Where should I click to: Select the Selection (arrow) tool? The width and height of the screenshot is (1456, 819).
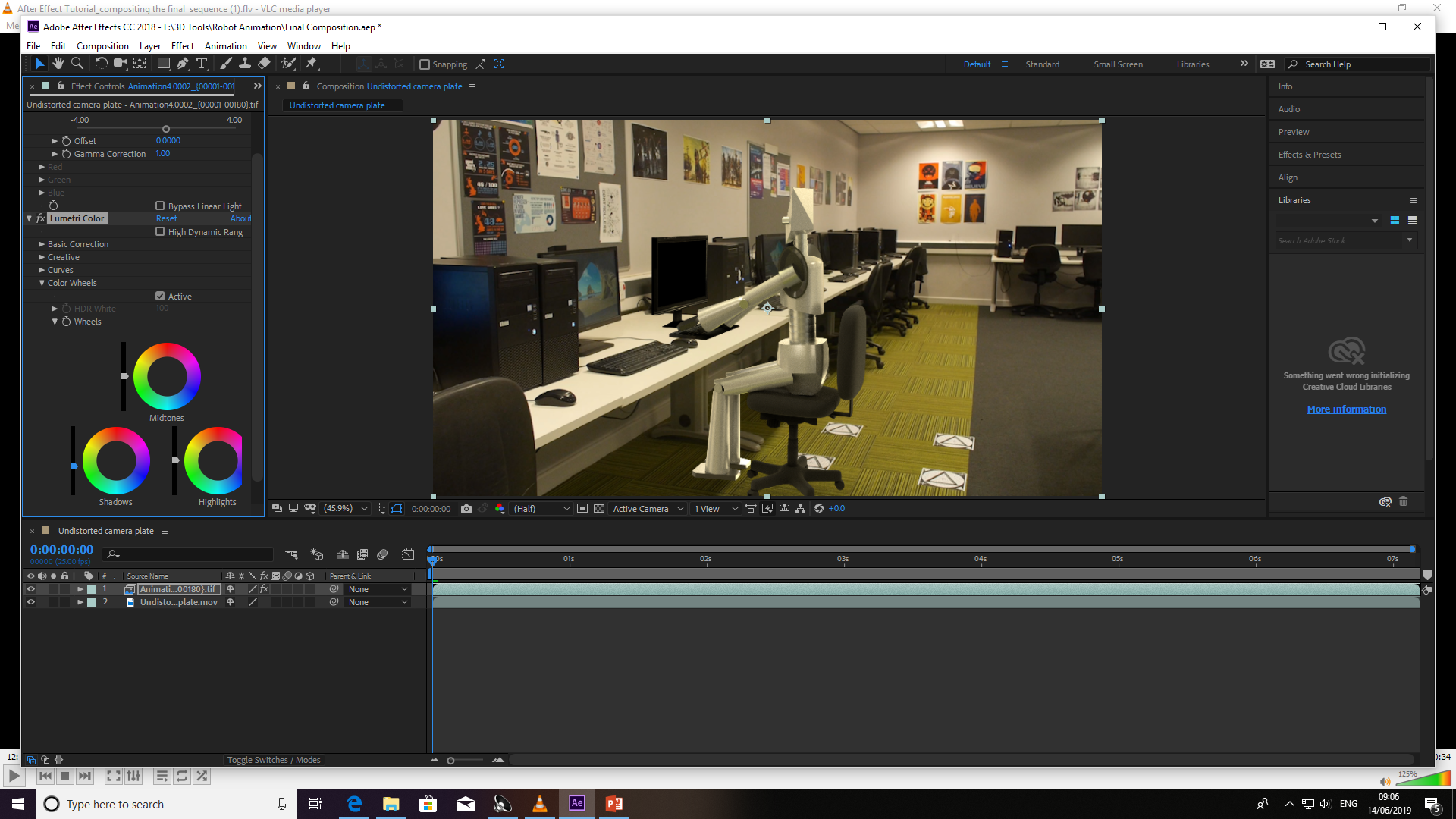click(39, 64)
